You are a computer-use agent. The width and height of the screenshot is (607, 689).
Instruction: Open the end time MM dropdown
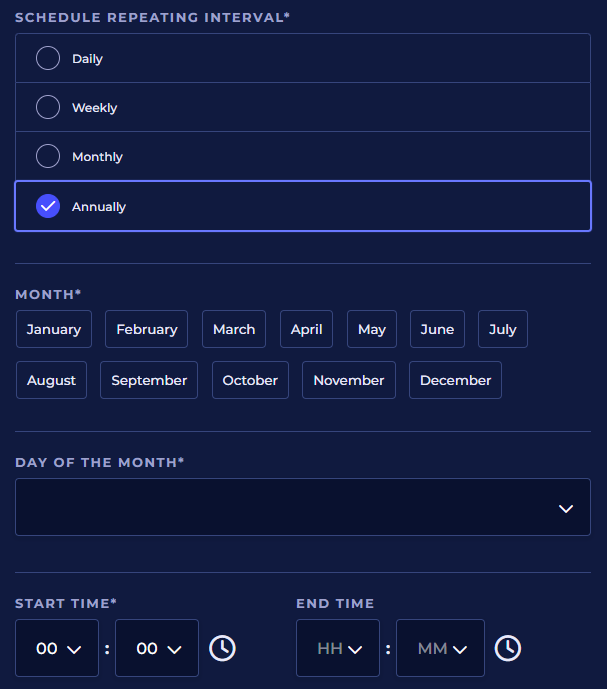tap(441, 648)
